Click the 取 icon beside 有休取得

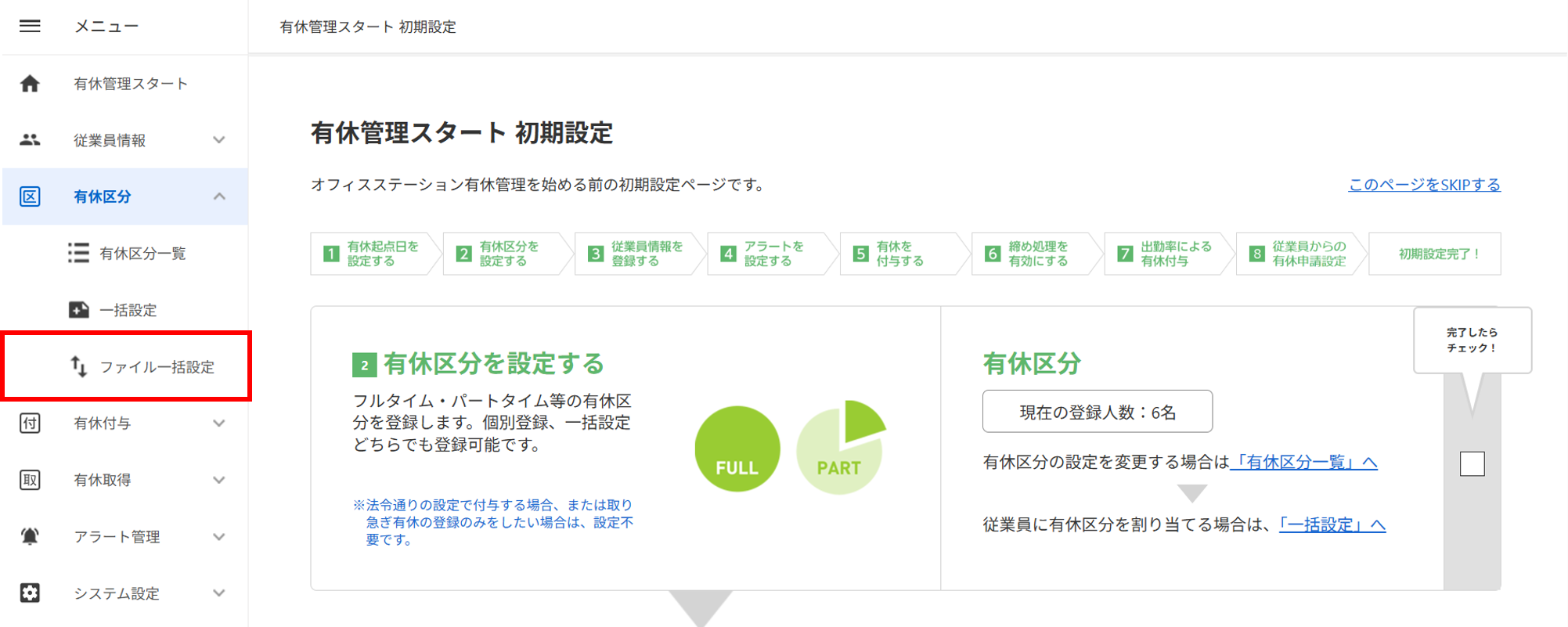pyautogui.click(x=30, y=480)
